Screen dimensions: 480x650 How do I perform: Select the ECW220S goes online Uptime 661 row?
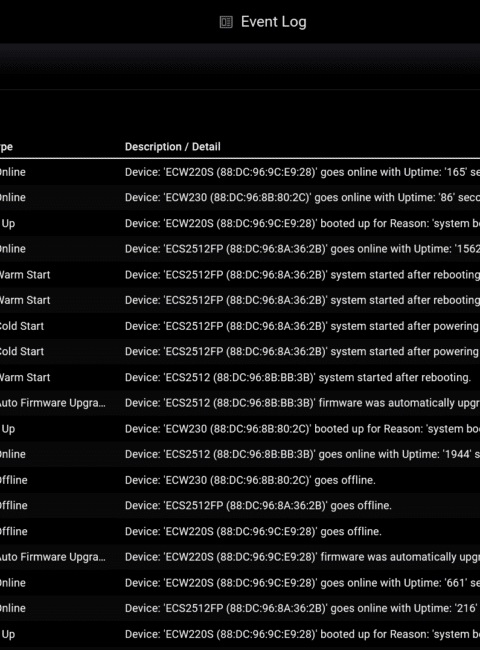click(x=240, y=583)
